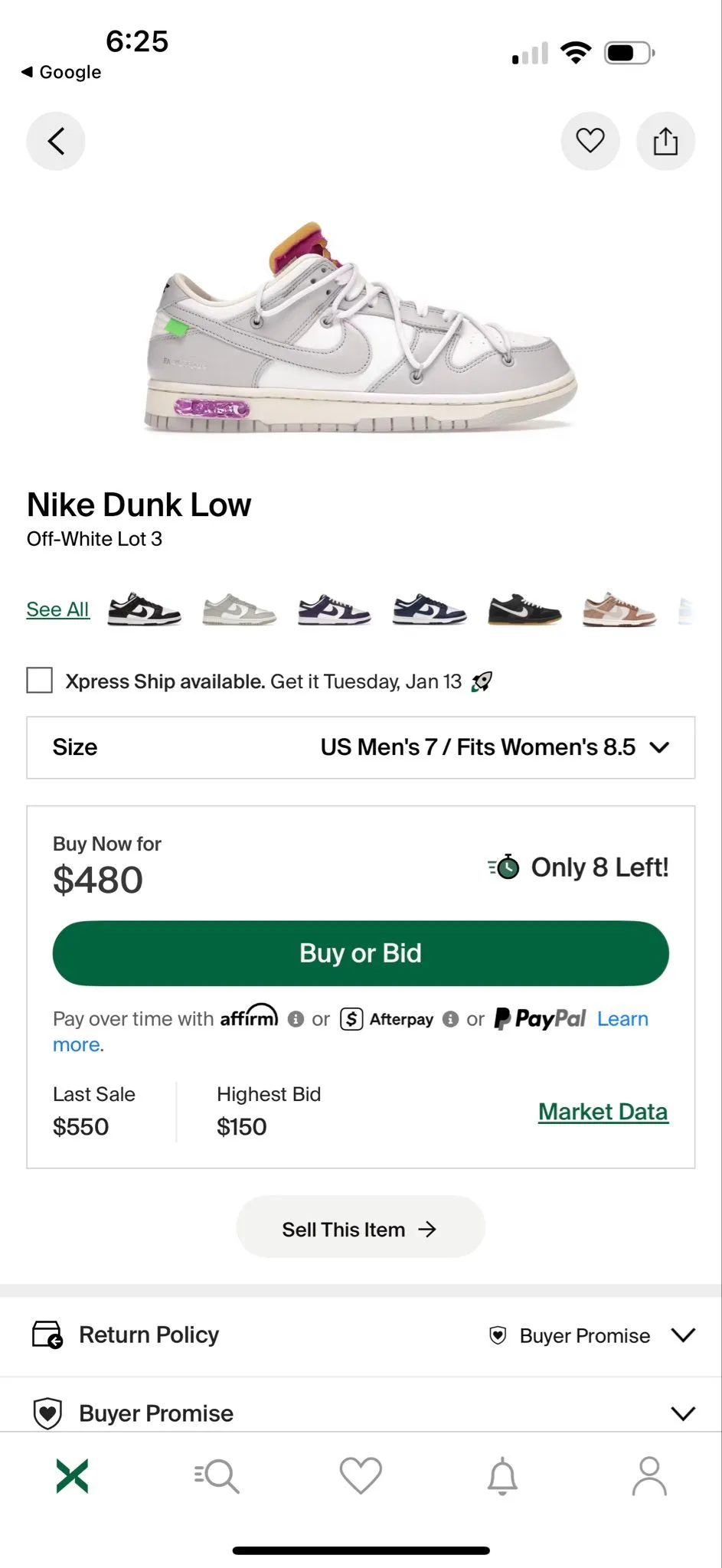Viewport: 722px width, 1568px height.
Task: Open the account profile icon
Action: 649,1475
